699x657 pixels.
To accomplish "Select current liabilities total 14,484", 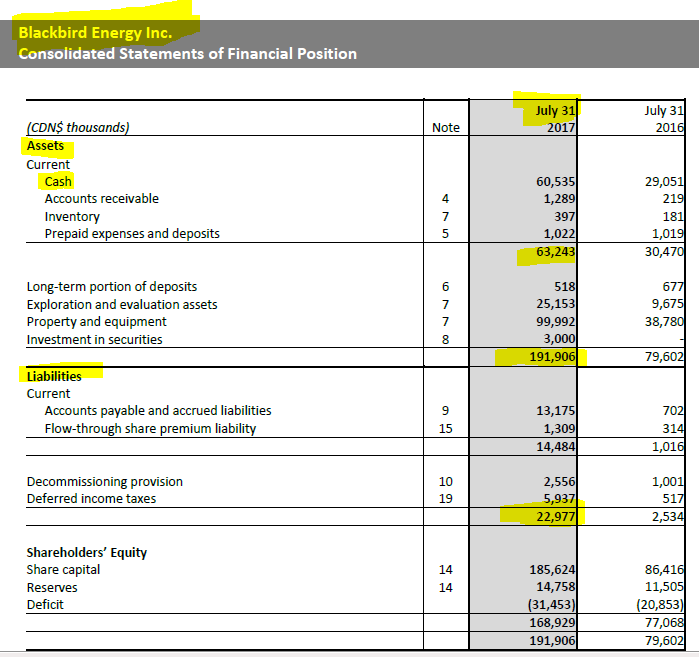I will (555, 446).
